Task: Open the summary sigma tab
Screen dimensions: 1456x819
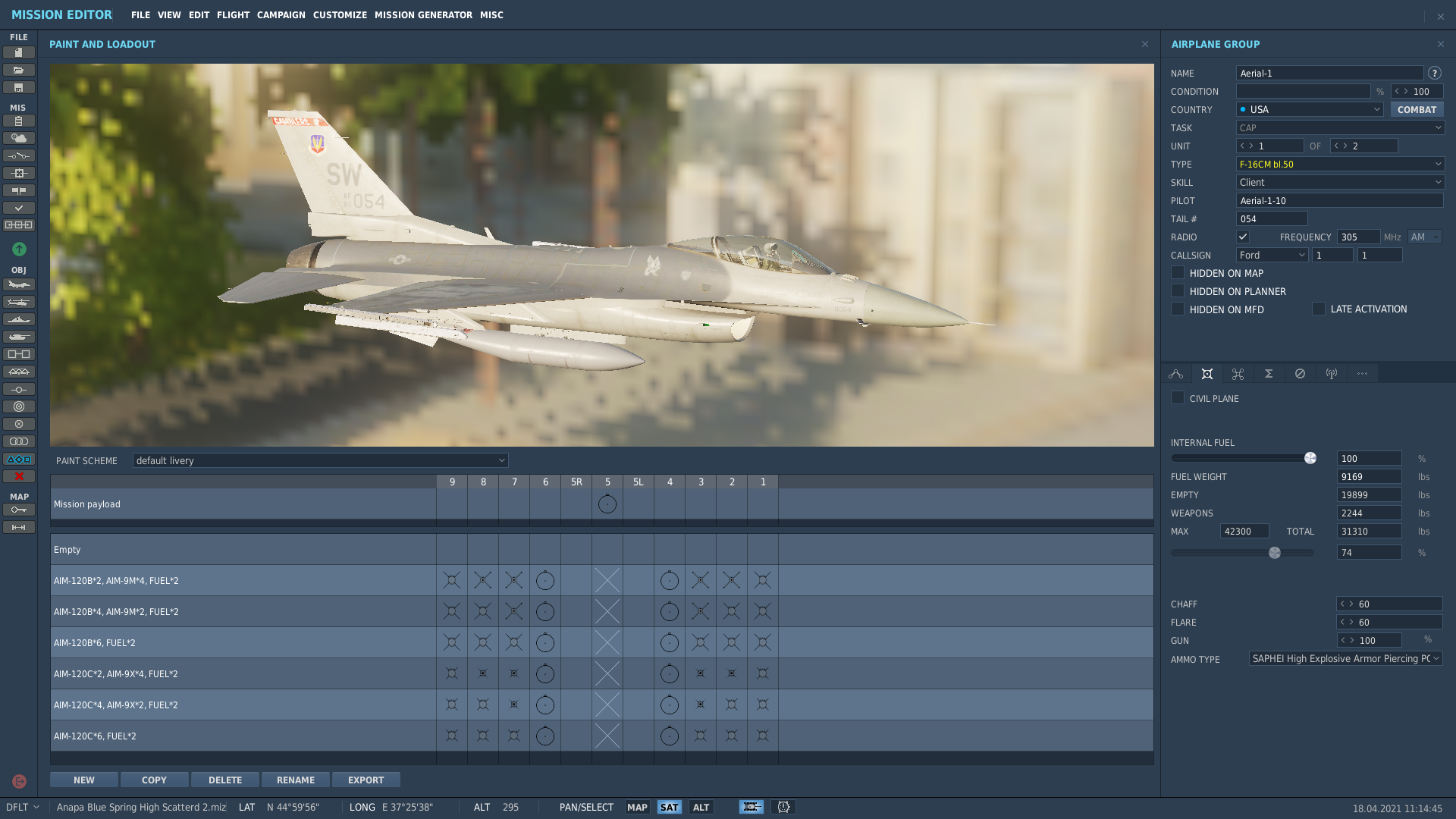Action: (x=1269, y=373)
